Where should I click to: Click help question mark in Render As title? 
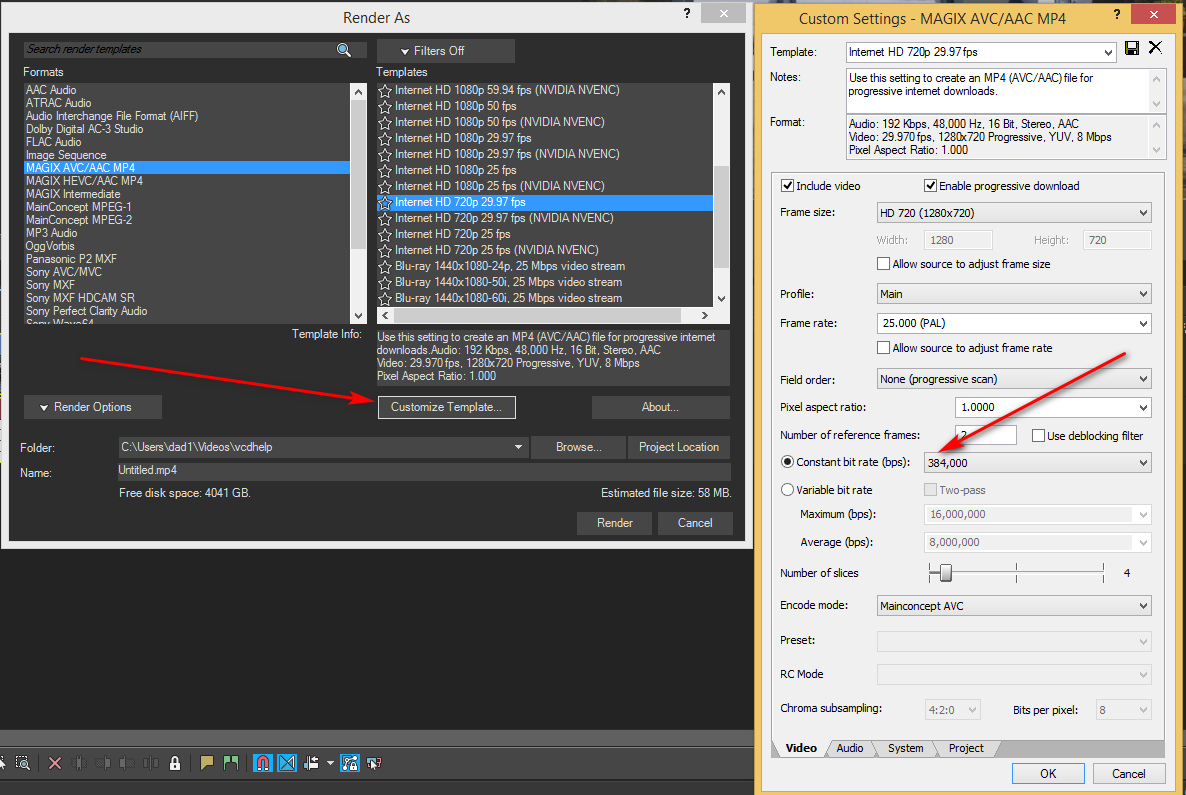(687, 14)
